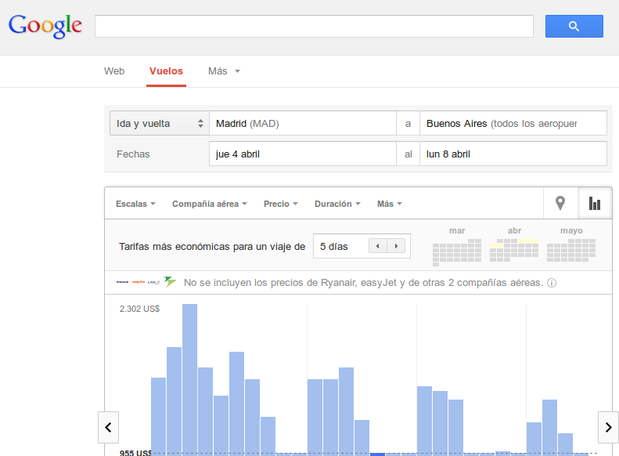Open the Duración filter dropdown
The image size is (619, 456).
pos(338,204)
